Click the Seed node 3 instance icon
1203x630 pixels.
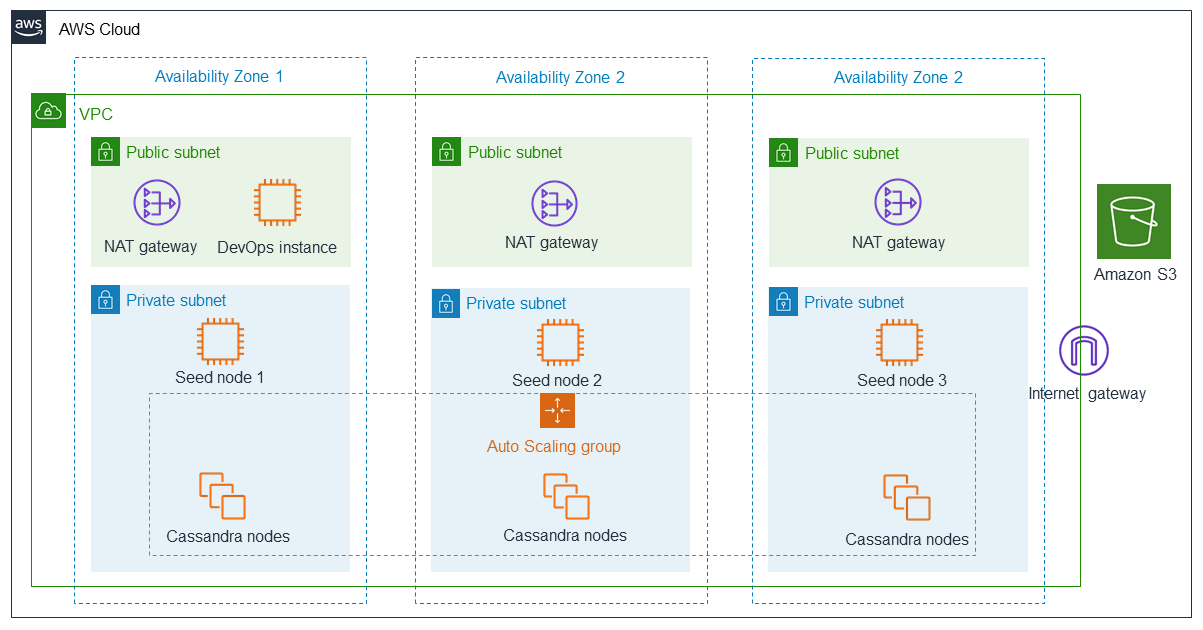click(900, 342)
